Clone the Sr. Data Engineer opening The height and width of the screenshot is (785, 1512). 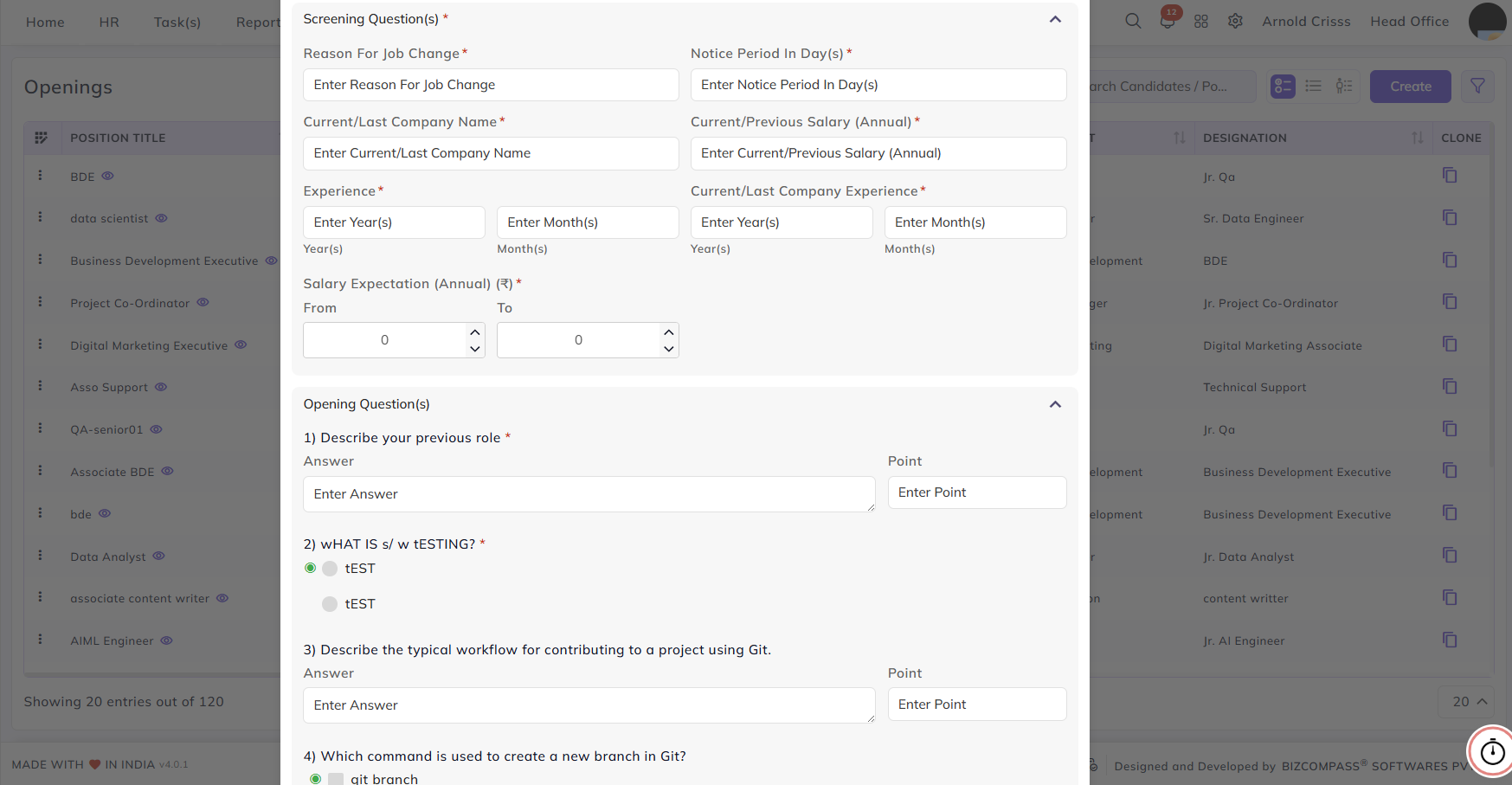pyautogui.click(x=1450, y=218)
